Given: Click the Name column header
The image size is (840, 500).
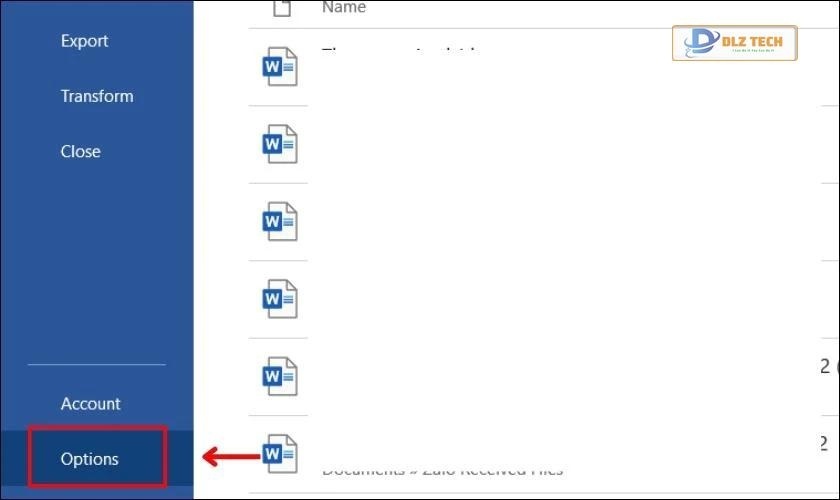Looking at the screenshot, I should pos(343,8).
